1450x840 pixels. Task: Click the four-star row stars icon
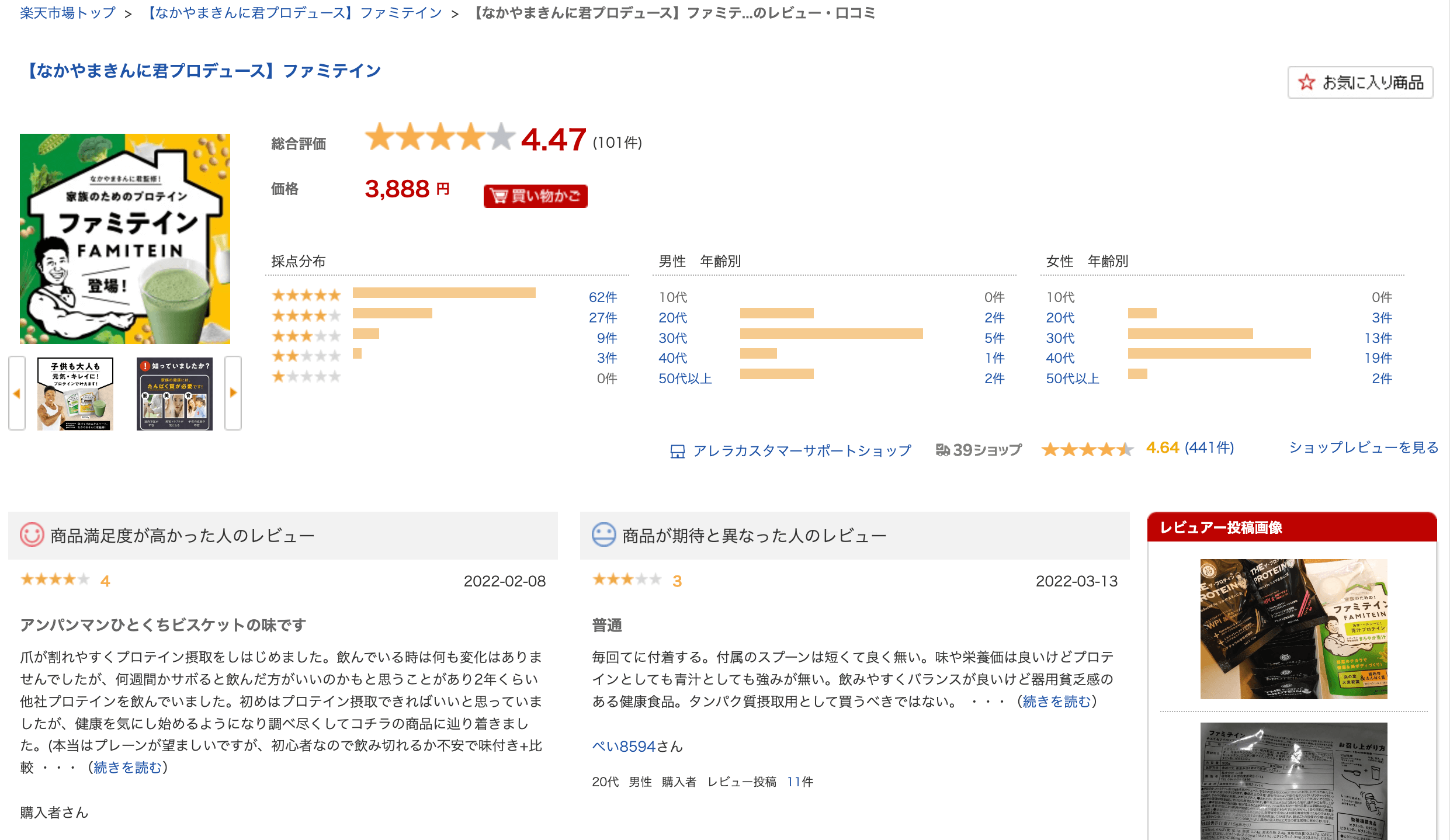tap(306, 316)
